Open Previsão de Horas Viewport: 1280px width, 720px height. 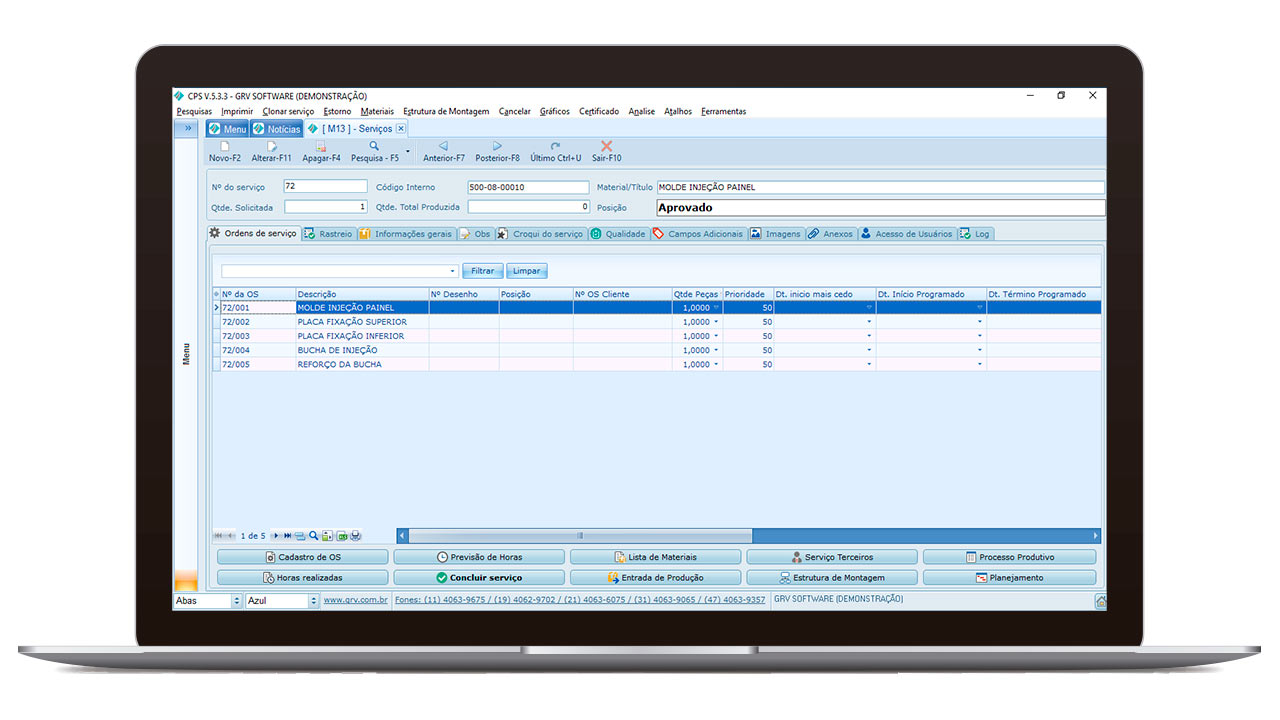tap(479, 557)
